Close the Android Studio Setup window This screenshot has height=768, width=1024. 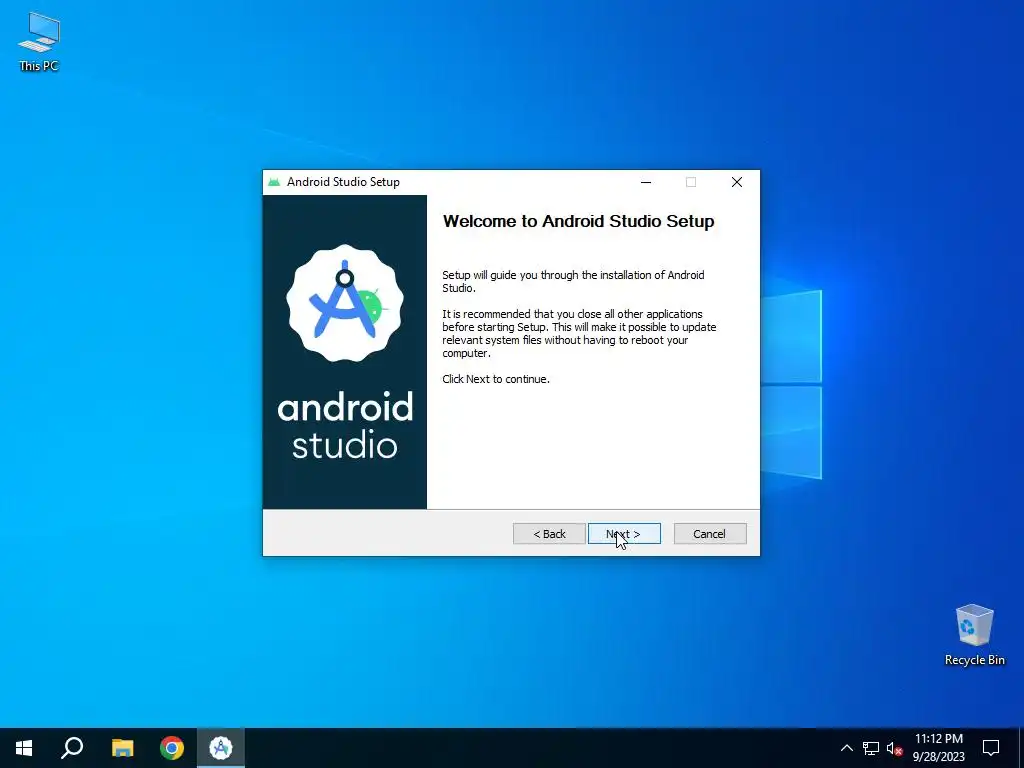737,182
